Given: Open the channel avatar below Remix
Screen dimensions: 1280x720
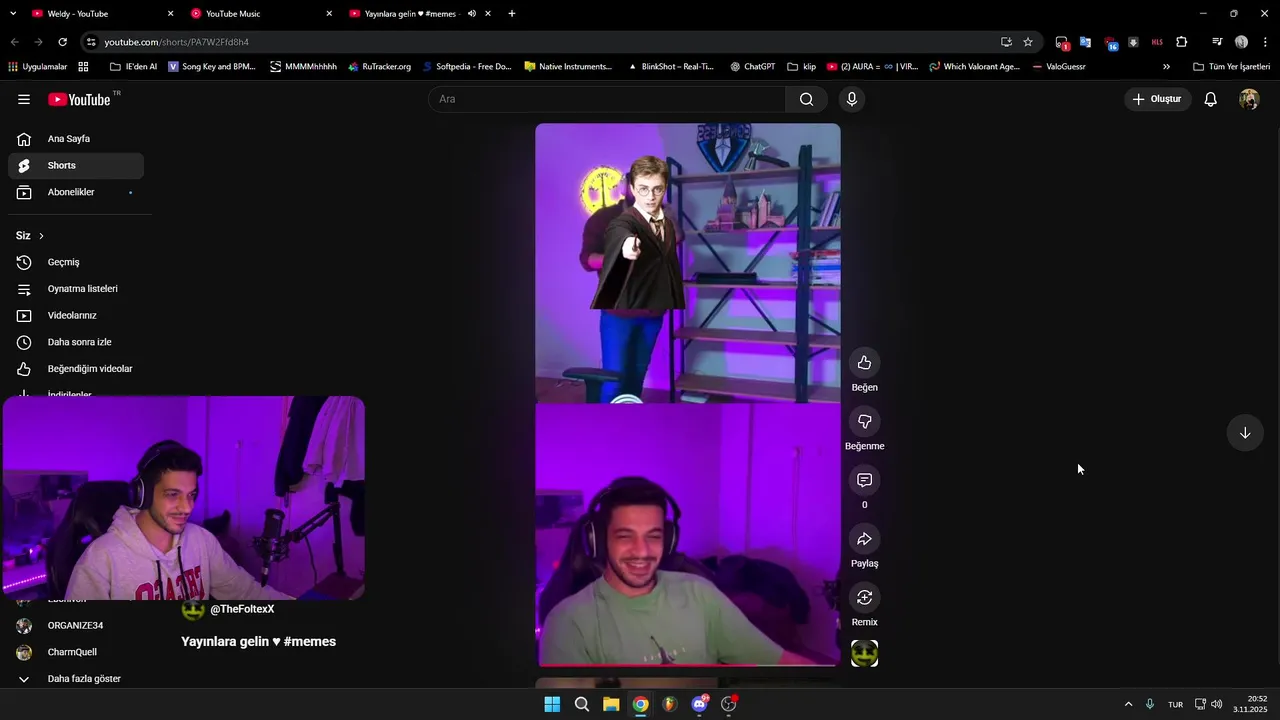Looking at the screenshot, I should tap(864, 654).
